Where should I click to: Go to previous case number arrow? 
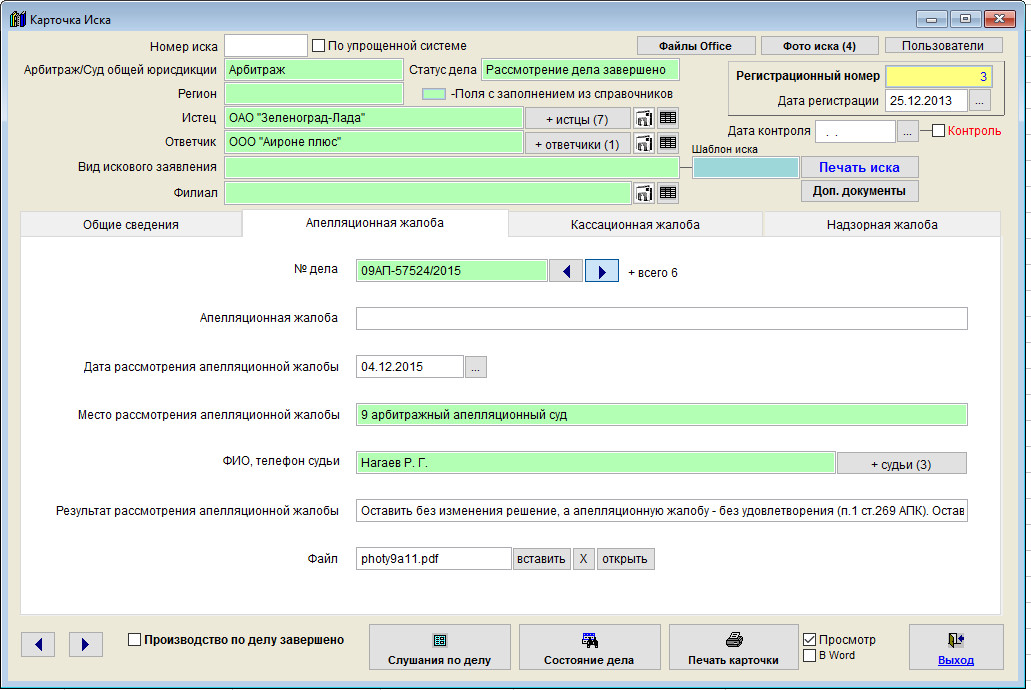(566, 271)
